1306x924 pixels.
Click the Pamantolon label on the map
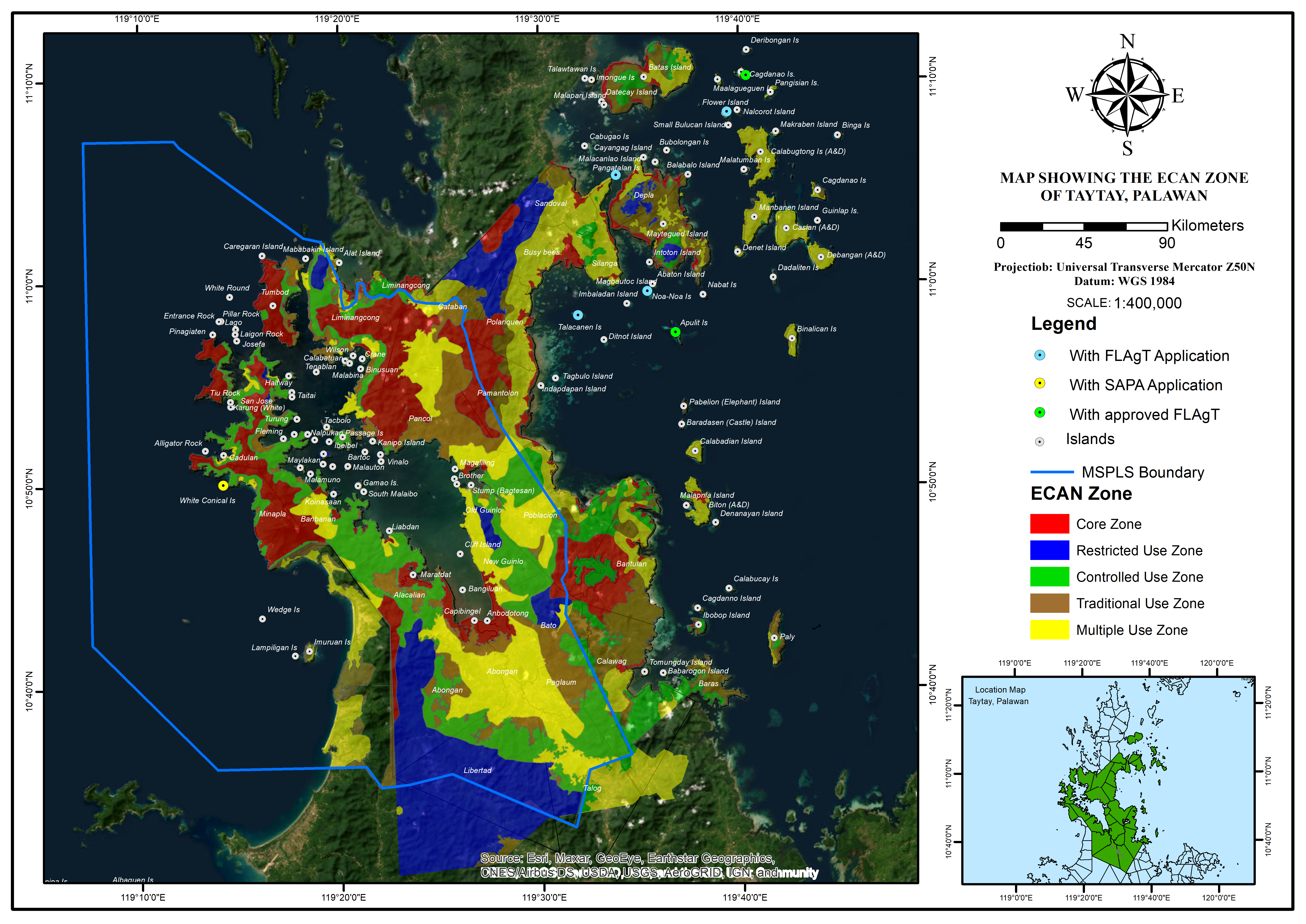tap(497, 393)
